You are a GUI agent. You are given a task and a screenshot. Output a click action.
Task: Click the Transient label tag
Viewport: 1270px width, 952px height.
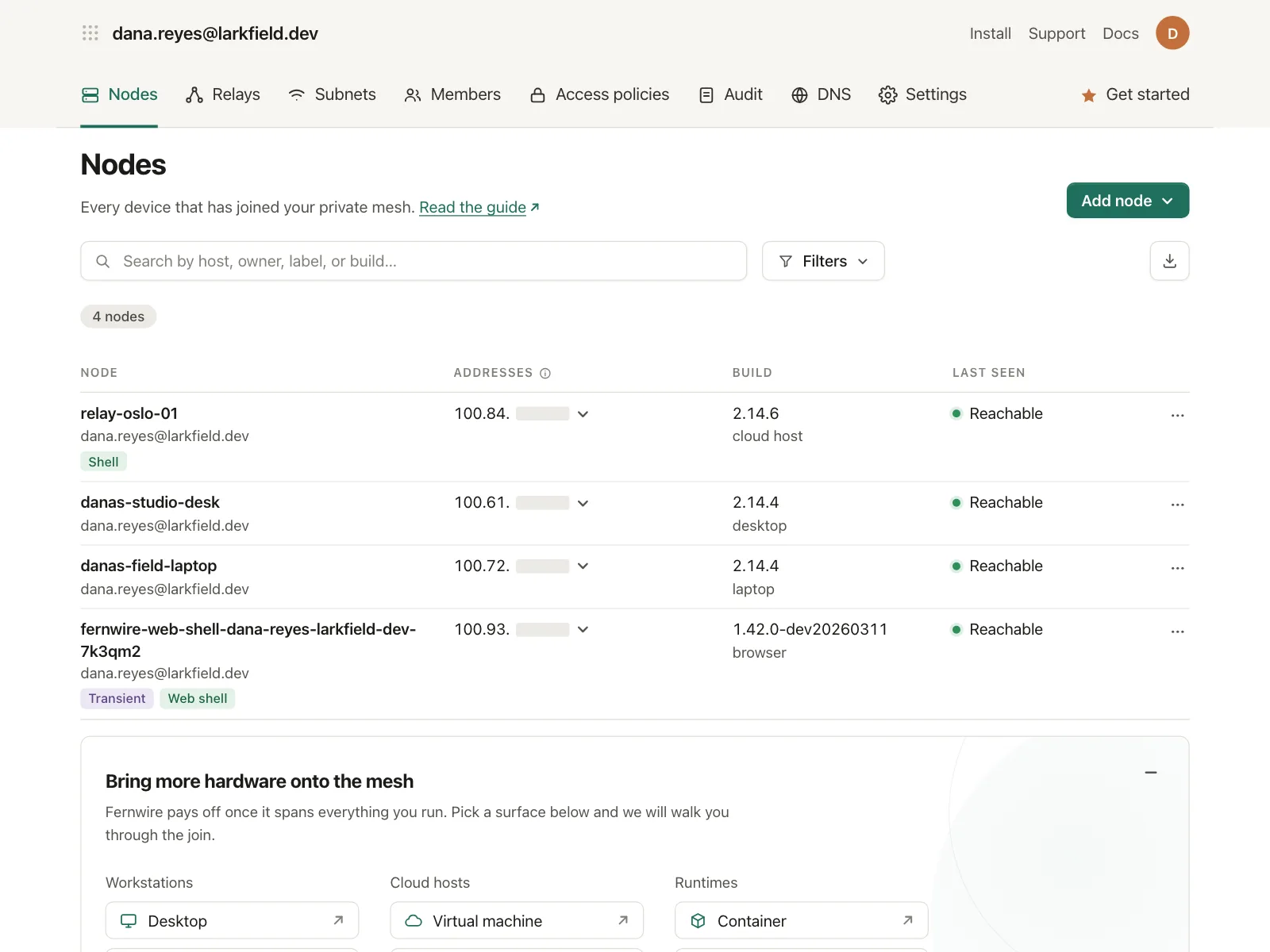pyautogui.click(x=117, y=698)
